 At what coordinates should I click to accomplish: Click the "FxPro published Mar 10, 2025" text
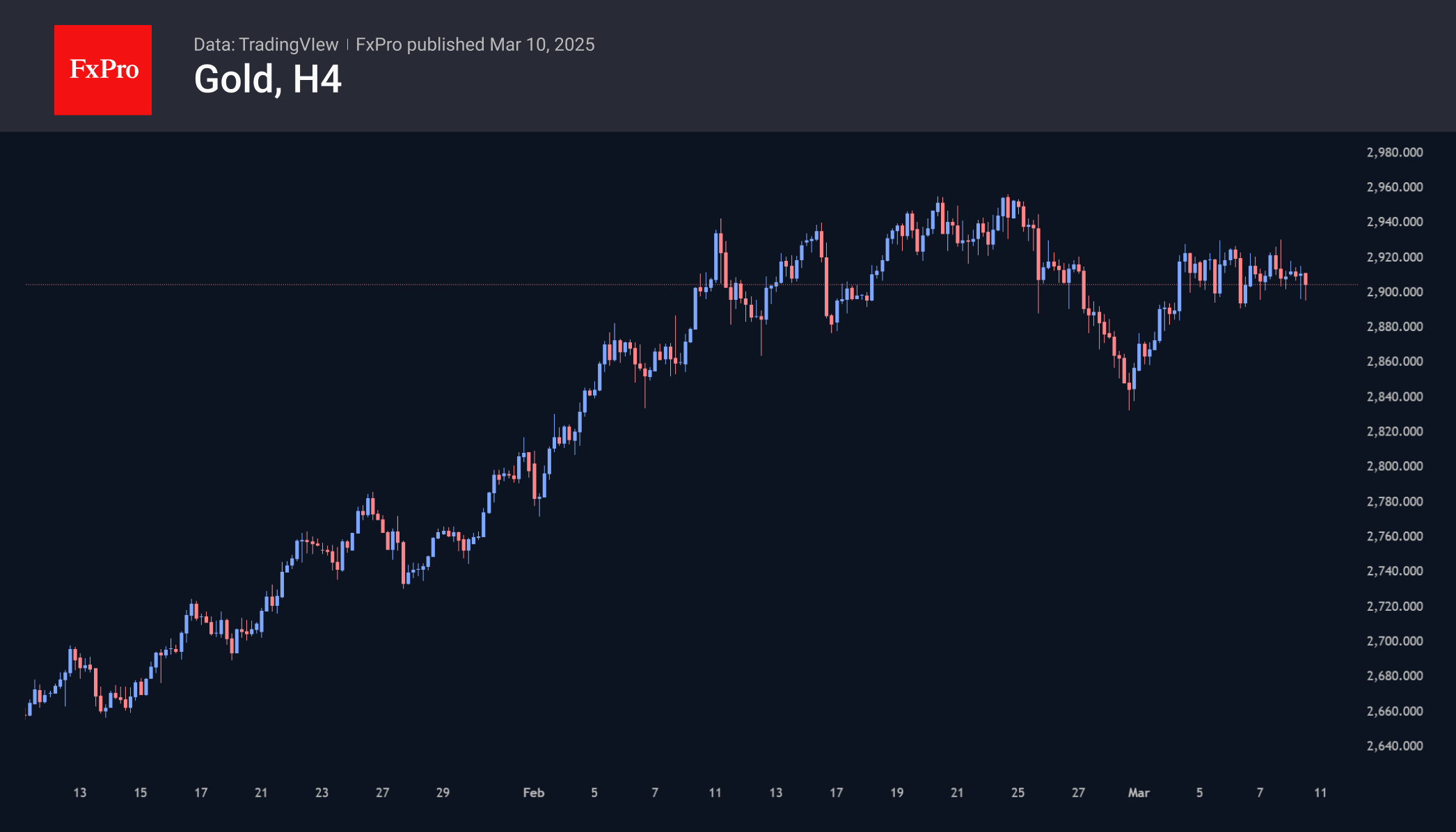pos(475,45)
